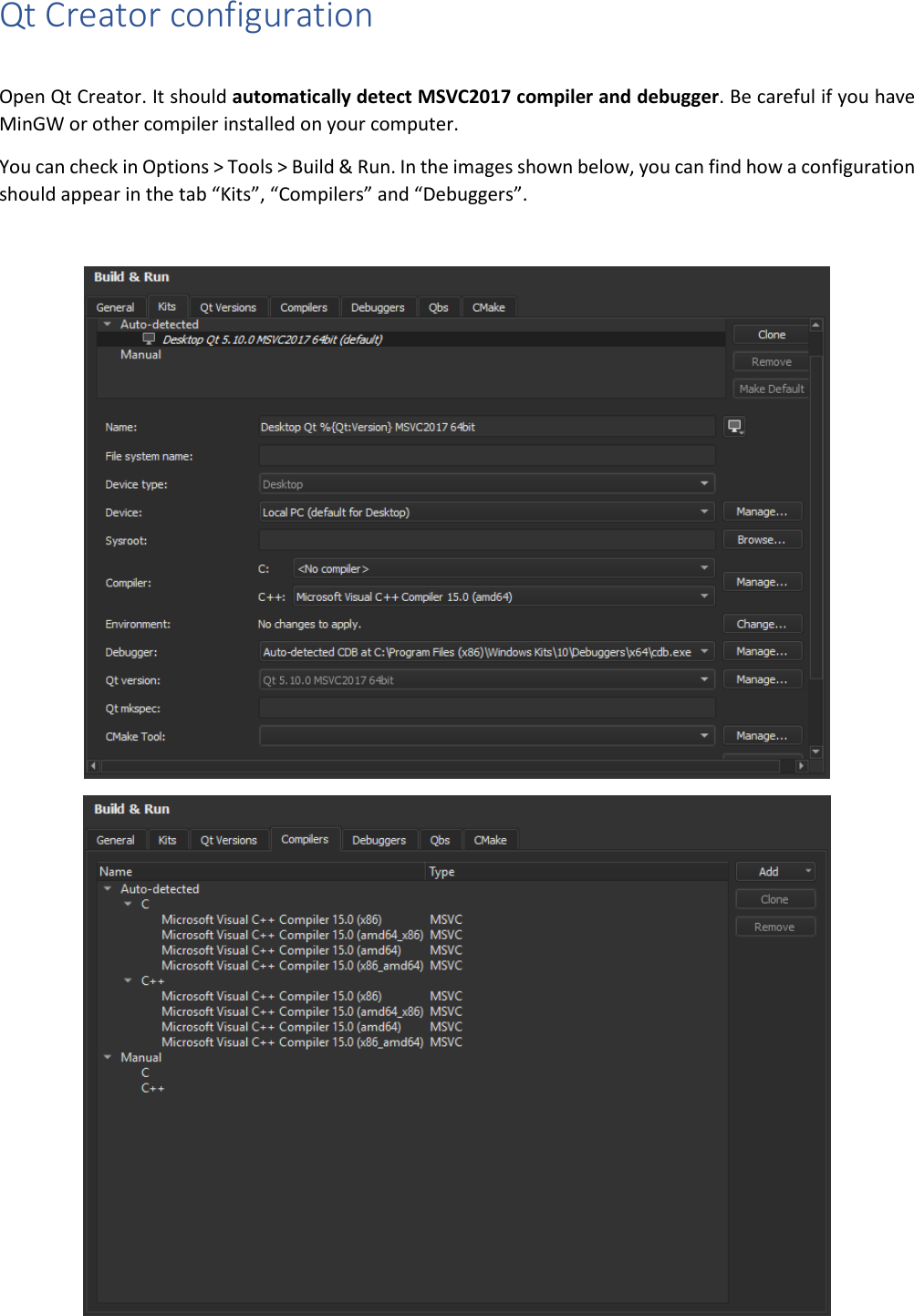Screen dimensions: 914x1316
Task: Click the monitor icon next to Name field
Action: point(735,426)
